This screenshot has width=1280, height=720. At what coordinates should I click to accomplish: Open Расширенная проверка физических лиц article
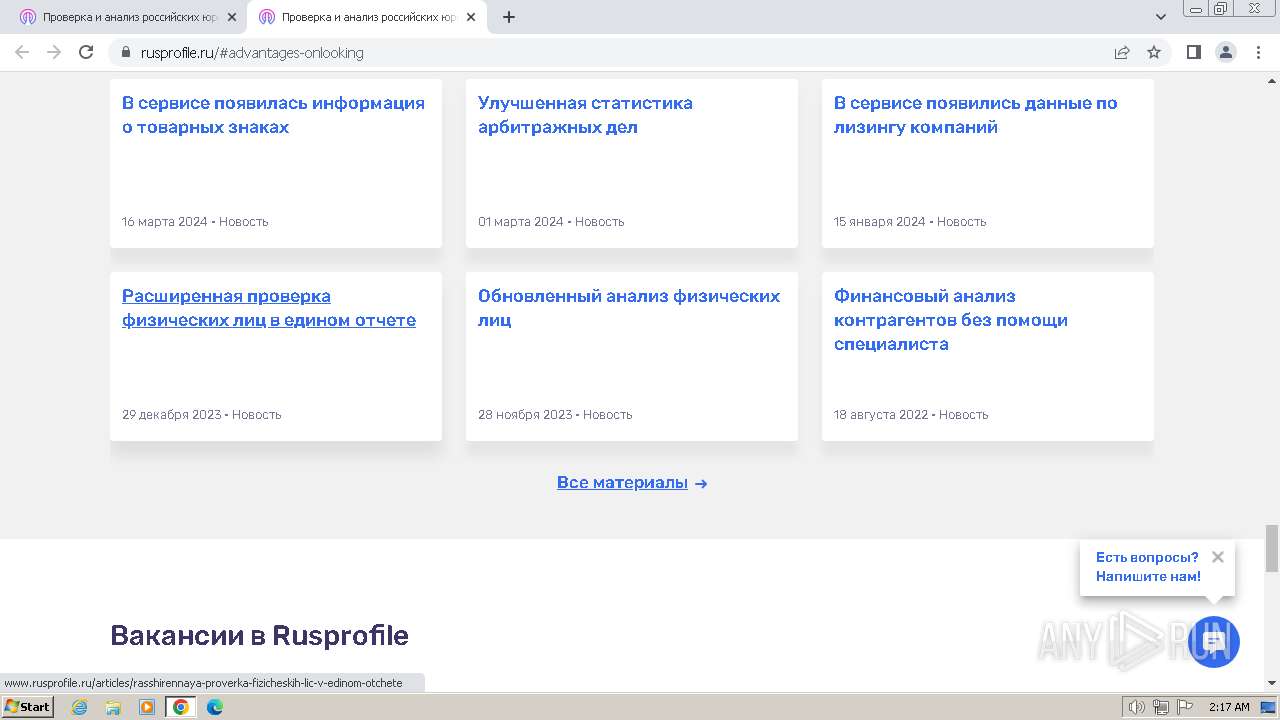(x=269, y=308)
